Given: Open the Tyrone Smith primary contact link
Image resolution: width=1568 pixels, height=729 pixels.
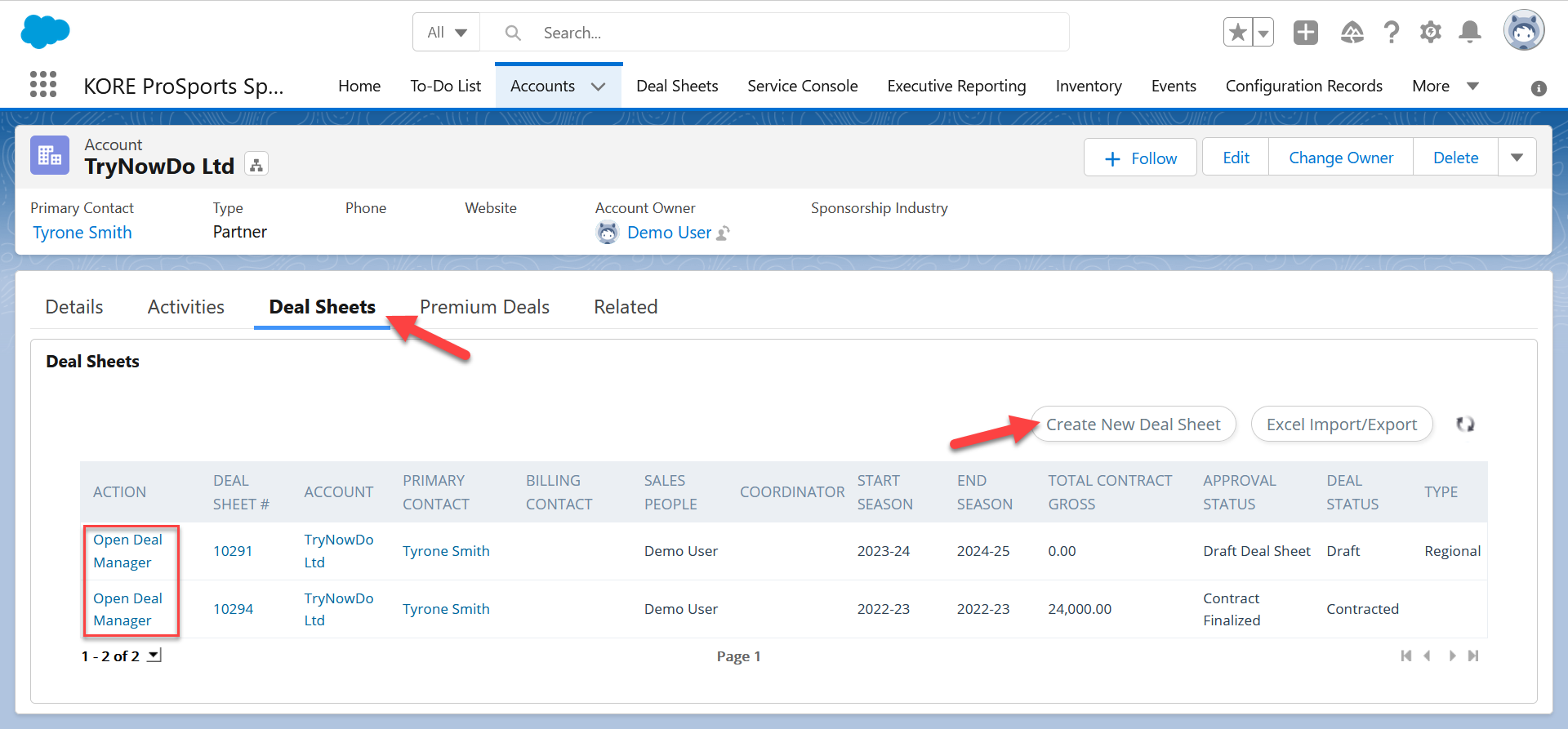Looking at the screenshot, I should pos(82,233).
